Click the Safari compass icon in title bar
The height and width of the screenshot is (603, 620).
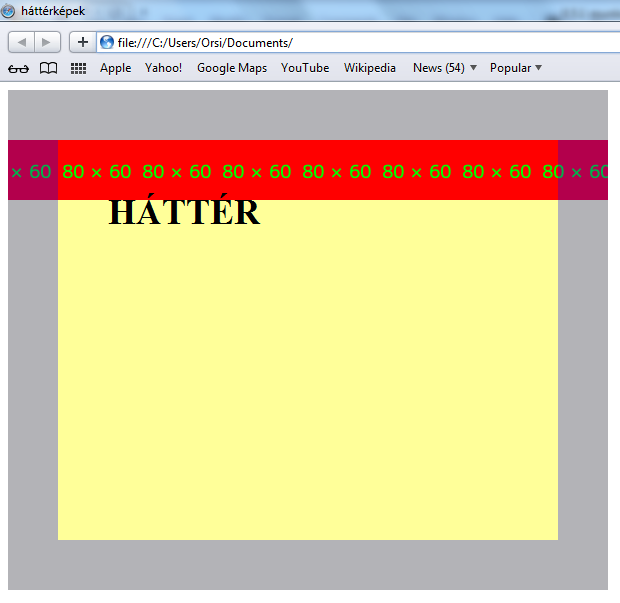coord(8,10)
